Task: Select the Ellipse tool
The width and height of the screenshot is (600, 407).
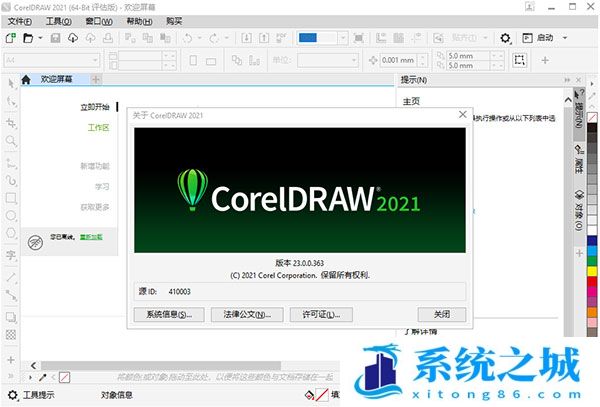Action: pyautogui.click(x=11, y=216)
